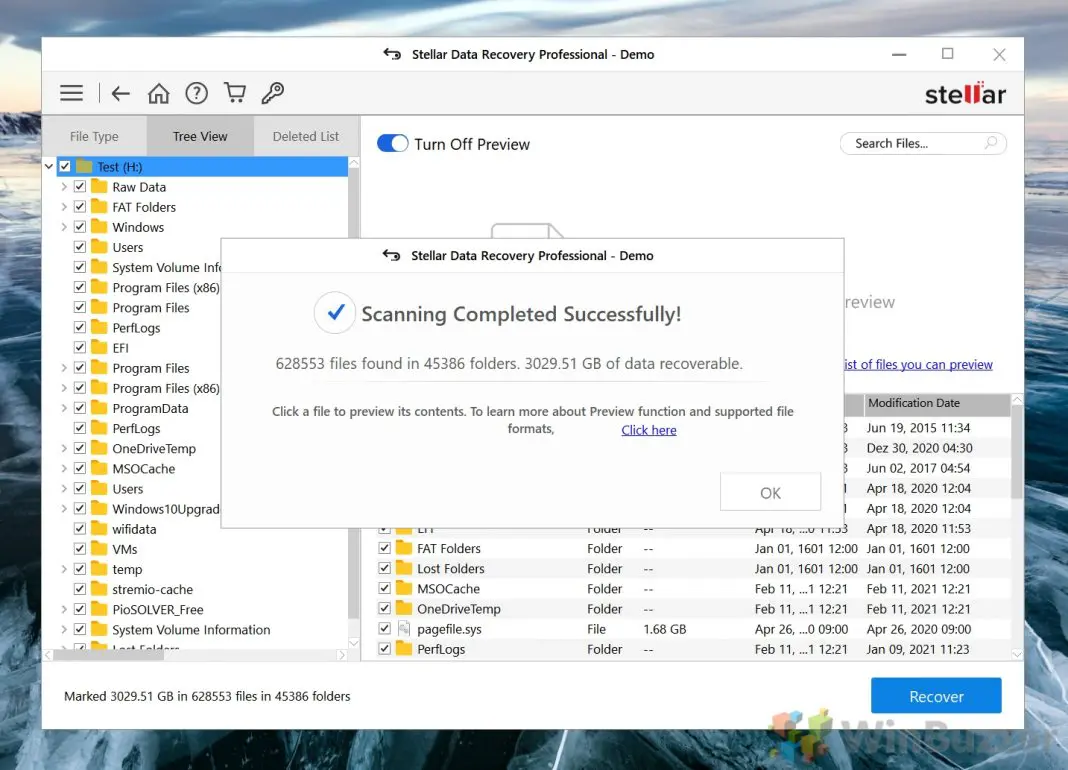Viewport: 1068px width, 770px height.
Task: Click the MSOCache folder icon in file list
Action: pyautogui.click(x=404, y=588)
